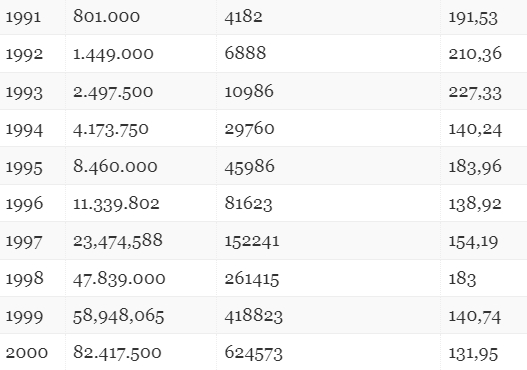Select the value 801.000
Image resolution: width=527 pixels, height=370 pixels.
[106, 16]
